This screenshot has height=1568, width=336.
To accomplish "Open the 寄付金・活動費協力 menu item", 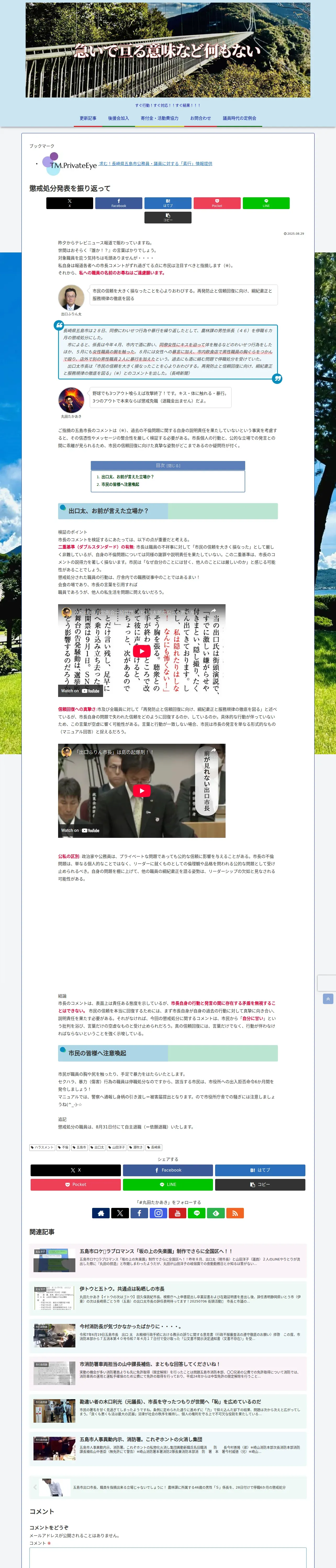I will coord(160,118).
